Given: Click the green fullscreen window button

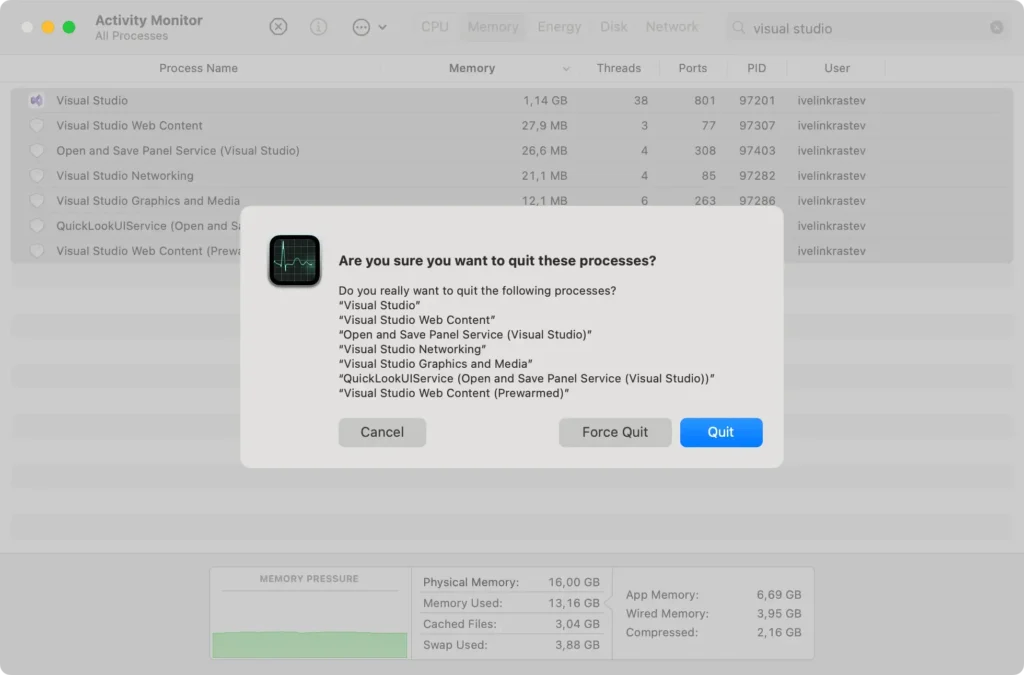Looking at the screenshot, I should coord(69,27).
